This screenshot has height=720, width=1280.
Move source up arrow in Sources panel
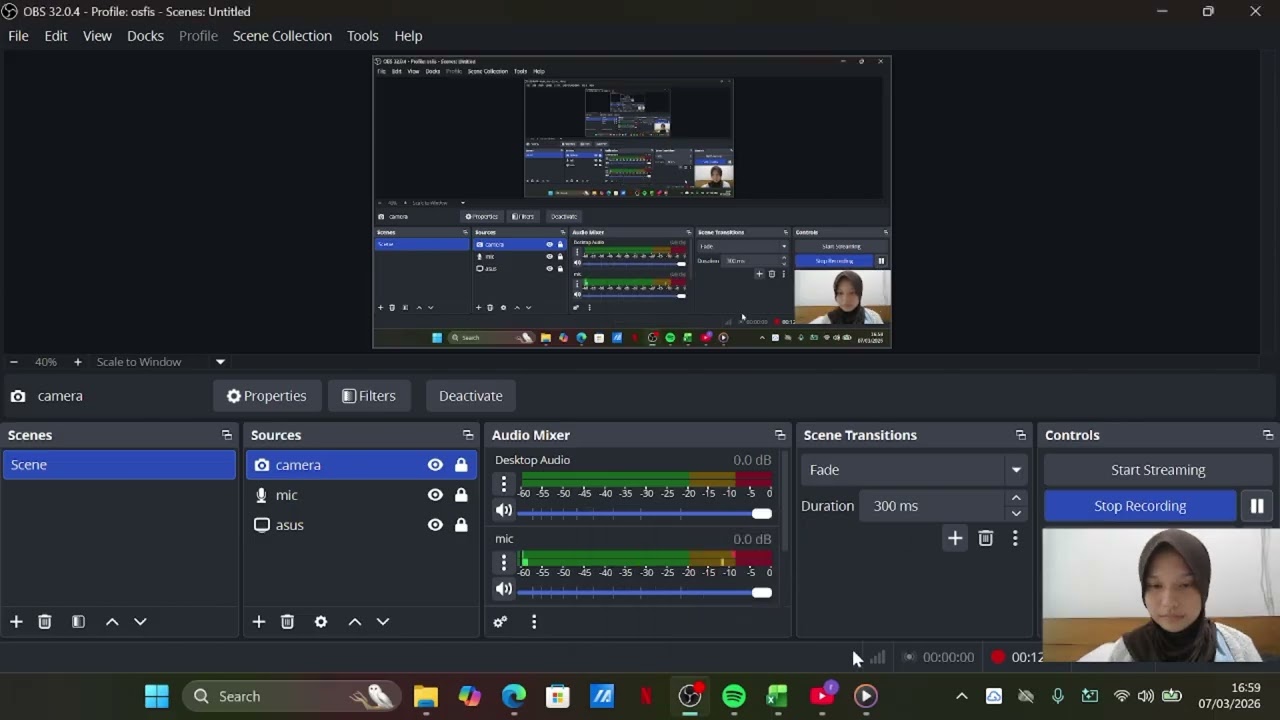click(x=355, y=622)
